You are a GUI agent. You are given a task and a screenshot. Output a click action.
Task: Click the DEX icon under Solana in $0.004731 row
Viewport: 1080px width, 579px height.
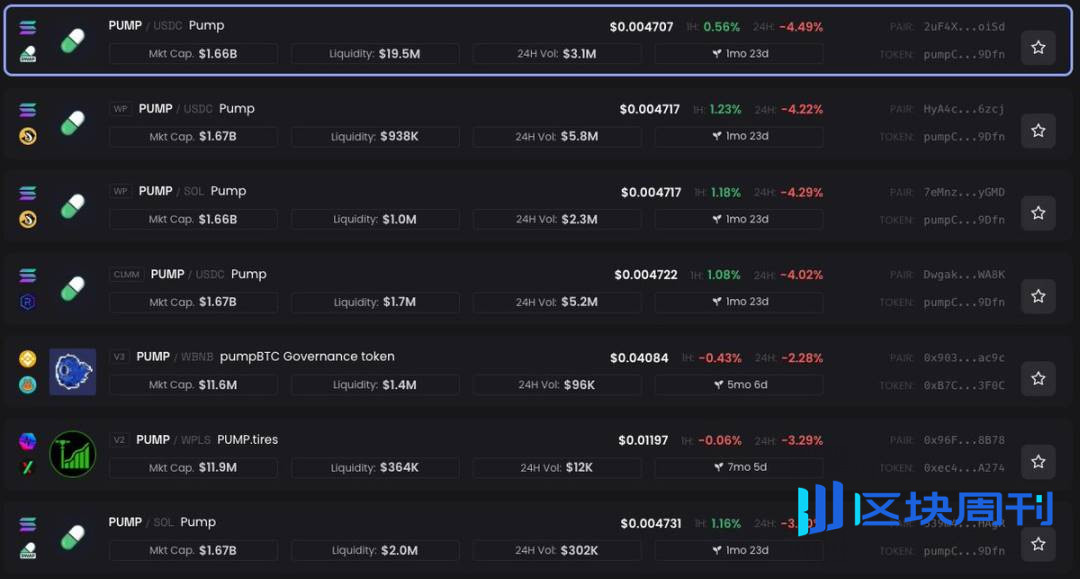(28, 551)
